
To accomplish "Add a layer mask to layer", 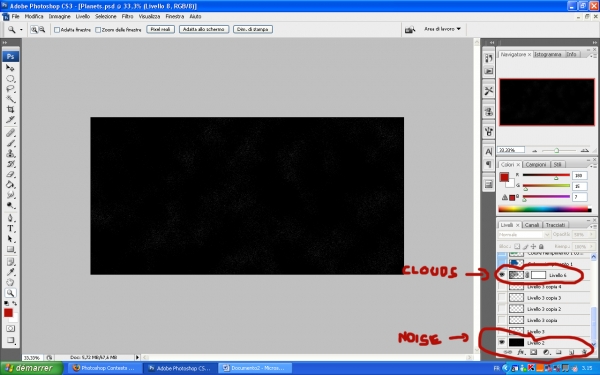I will 533,352.
